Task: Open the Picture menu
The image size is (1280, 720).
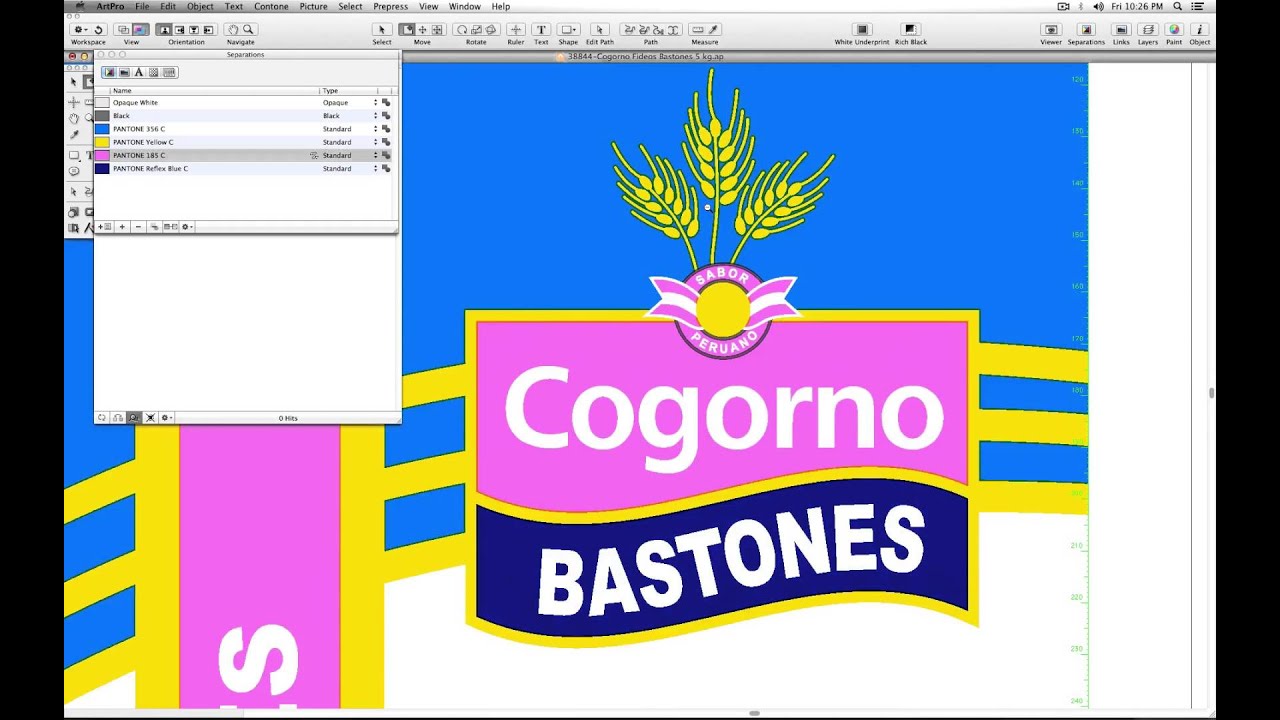Action: [314, 6]
